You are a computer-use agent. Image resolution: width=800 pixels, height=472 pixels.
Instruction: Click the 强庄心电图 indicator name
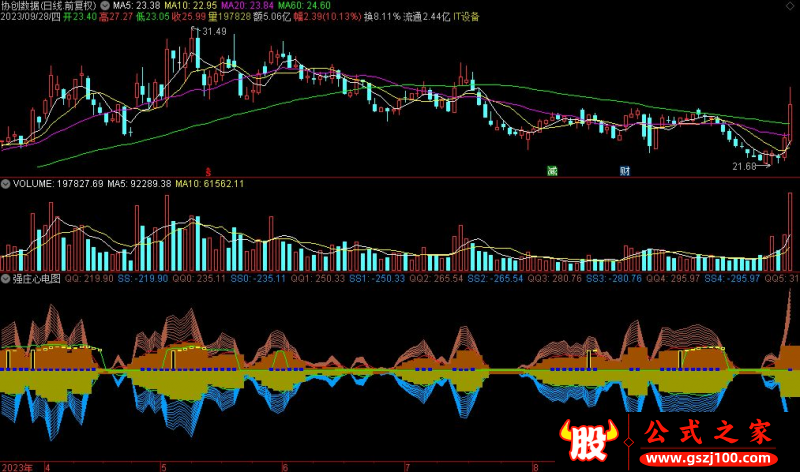pyautogui.click(x=36, y=279)
